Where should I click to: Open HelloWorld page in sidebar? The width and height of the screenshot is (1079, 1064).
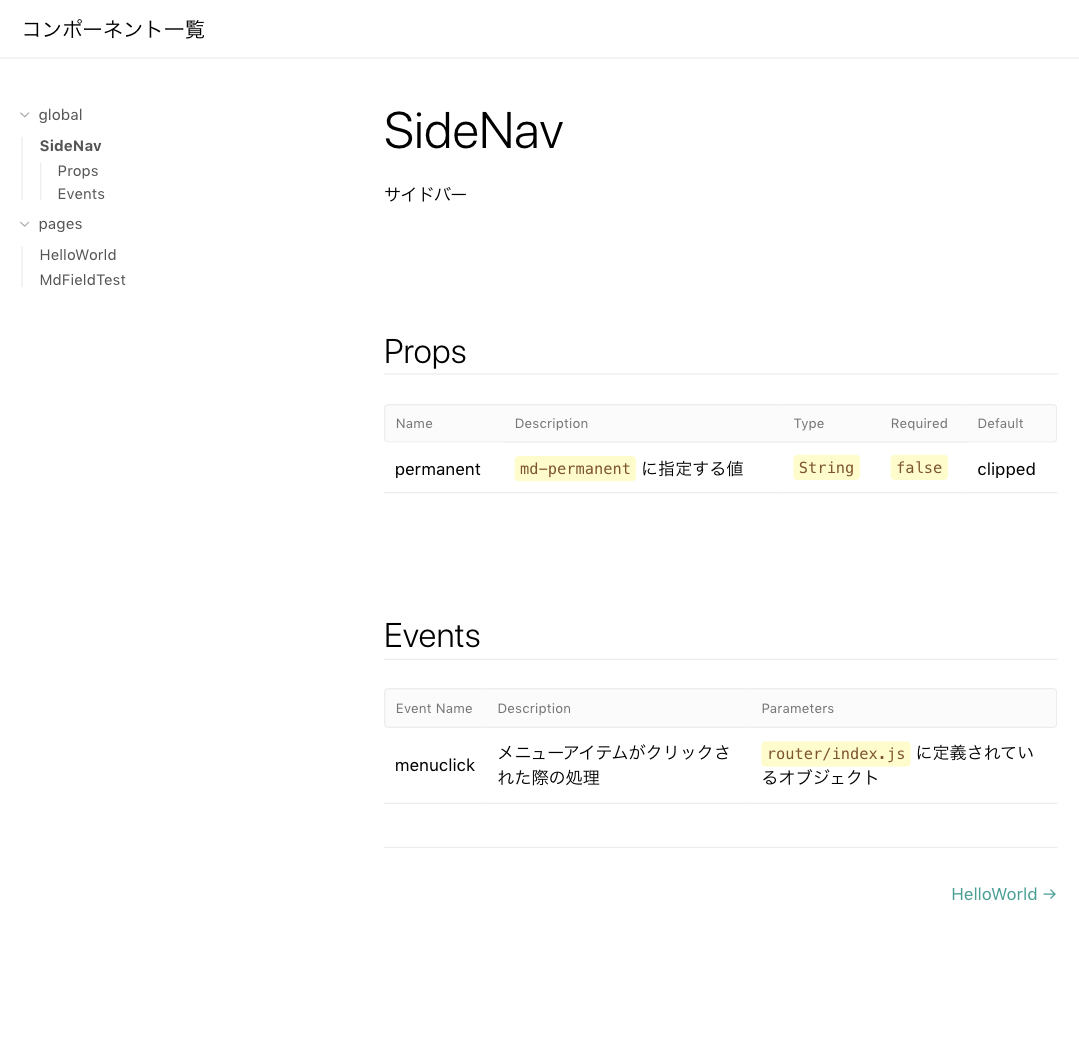(x=78, y=255)
